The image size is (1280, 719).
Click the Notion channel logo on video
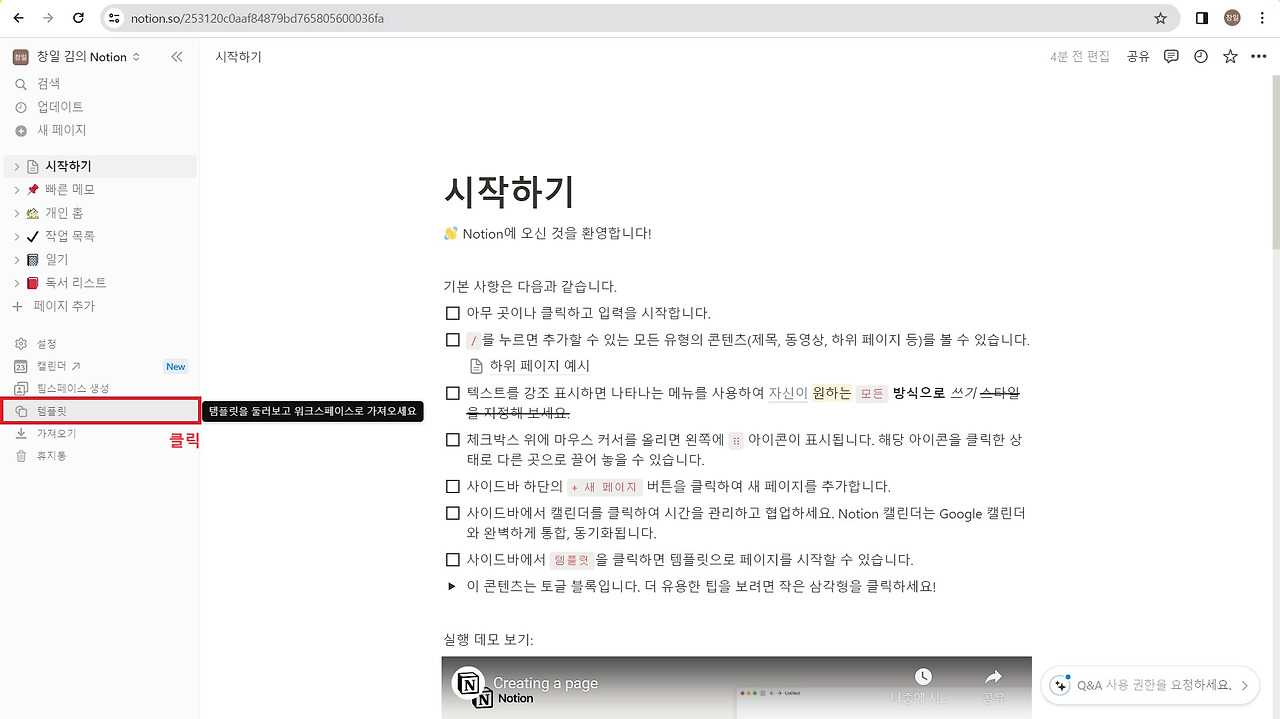point(468,683)
